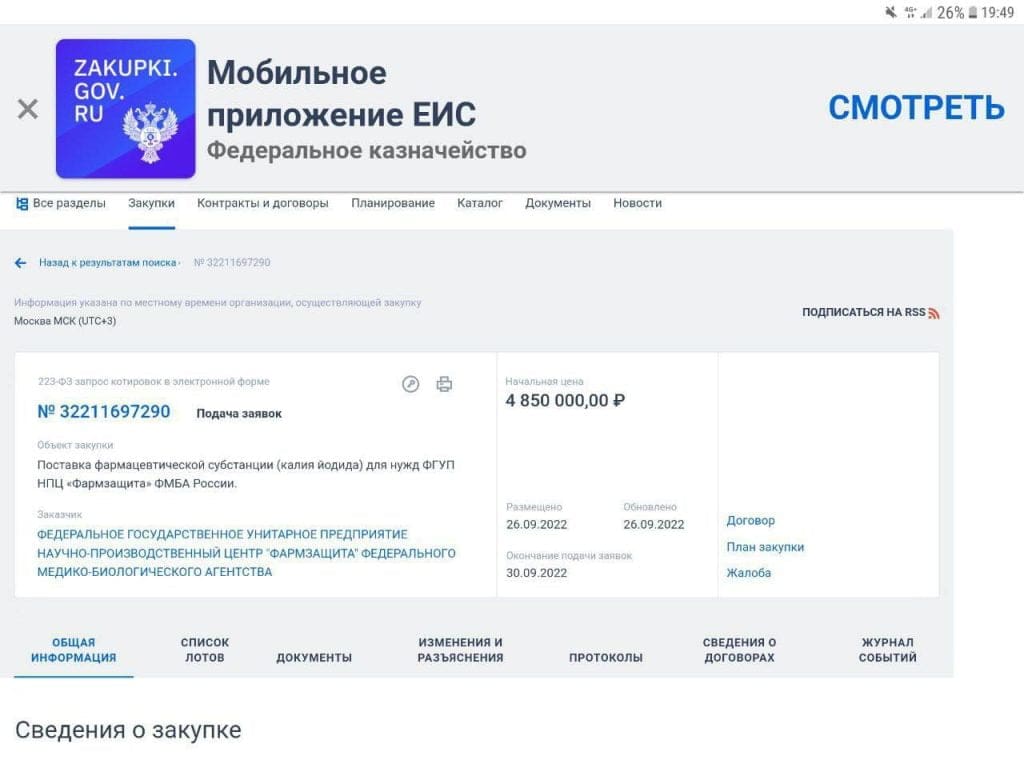Switch to the 'Документы' tab below card
1024x768 pixels.
314,657
